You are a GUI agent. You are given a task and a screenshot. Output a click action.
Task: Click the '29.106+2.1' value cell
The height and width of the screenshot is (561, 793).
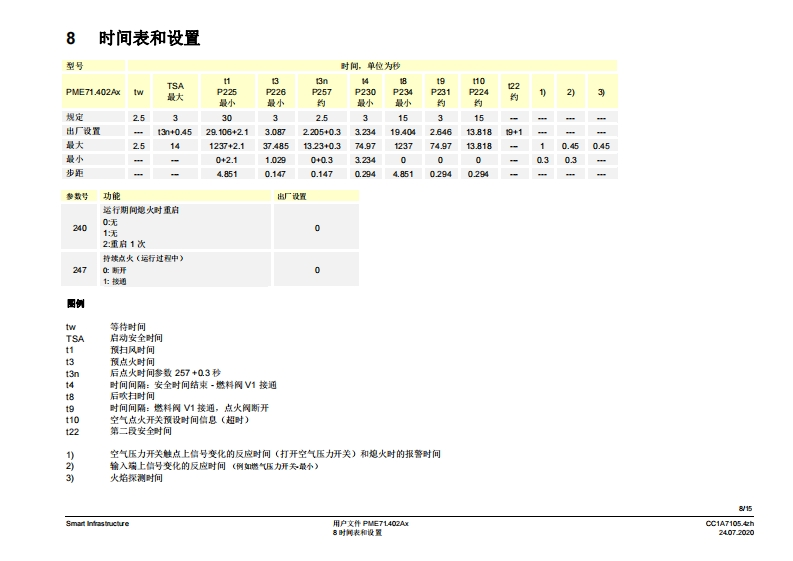coord(227,131)
